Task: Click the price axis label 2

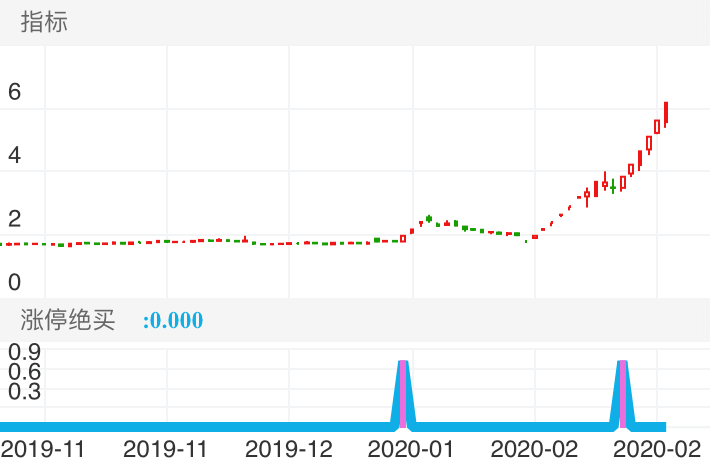Action: pos(15,218)
